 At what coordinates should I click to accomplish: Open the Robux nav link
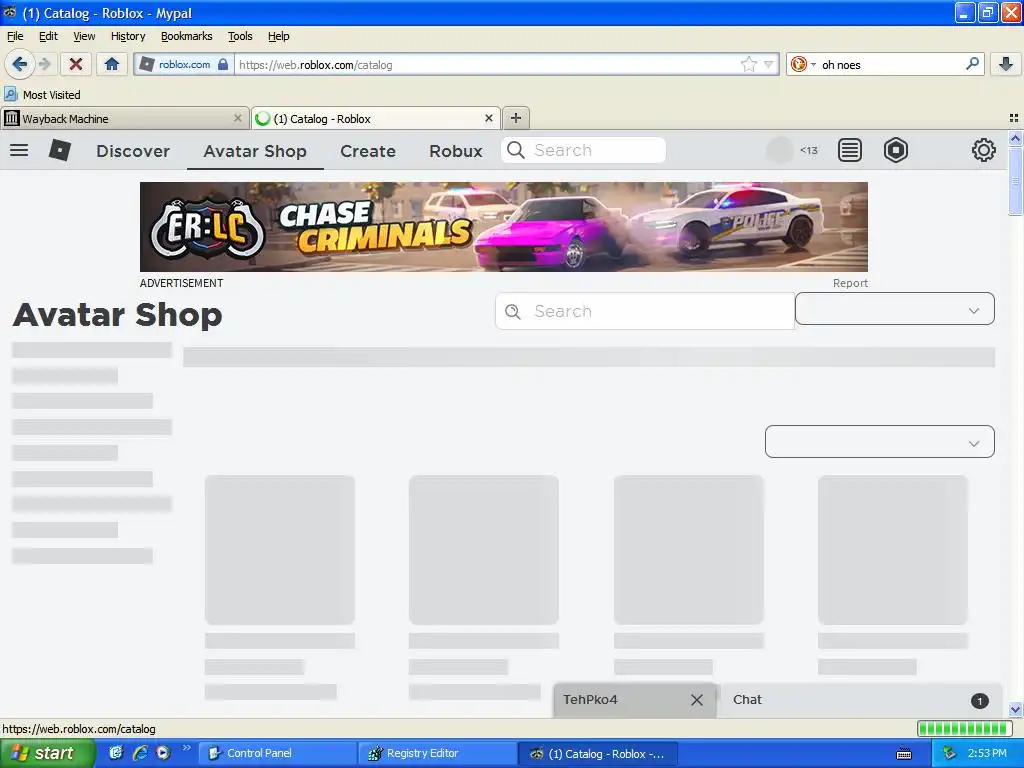(x=456, y=151)
